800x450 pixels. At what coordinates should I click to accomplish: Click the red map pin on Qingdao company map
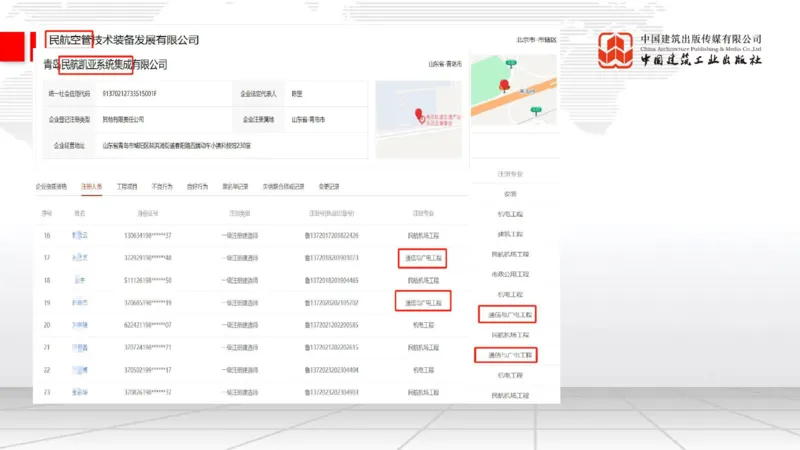(419, 114)
